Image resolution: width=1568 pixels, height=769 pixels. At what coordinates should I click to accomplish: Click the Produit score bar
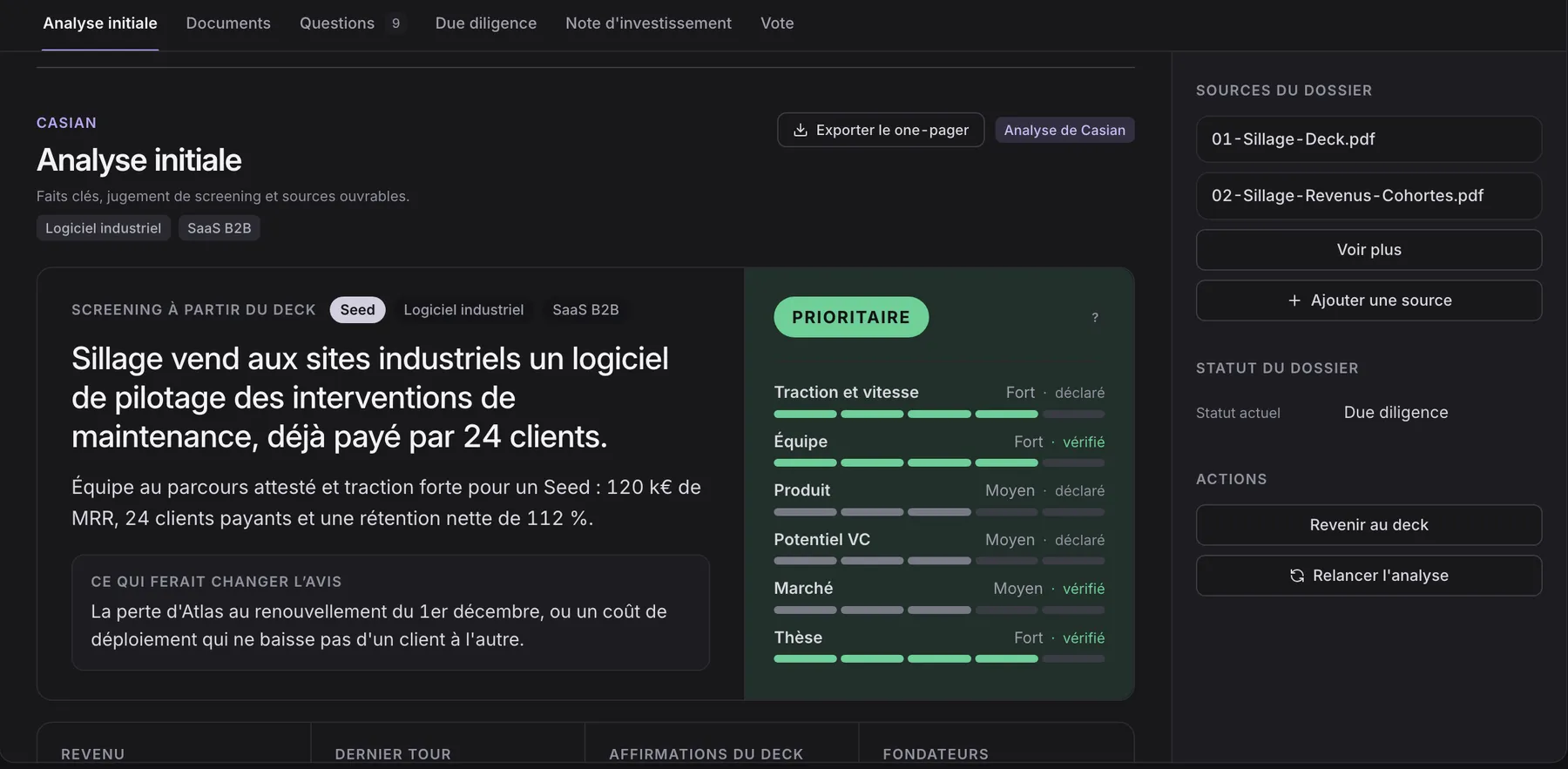tap(939, 512)
